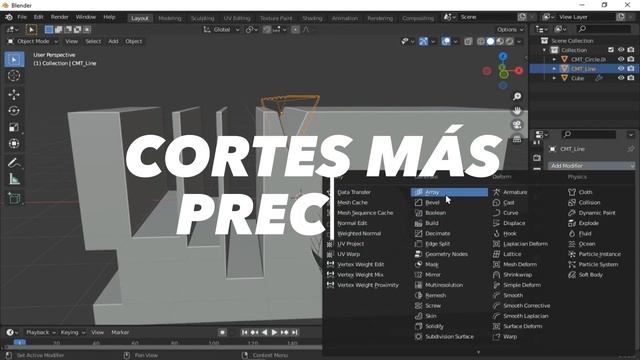
Task: Expand the Collection tree item
Action: click(544, 50)
